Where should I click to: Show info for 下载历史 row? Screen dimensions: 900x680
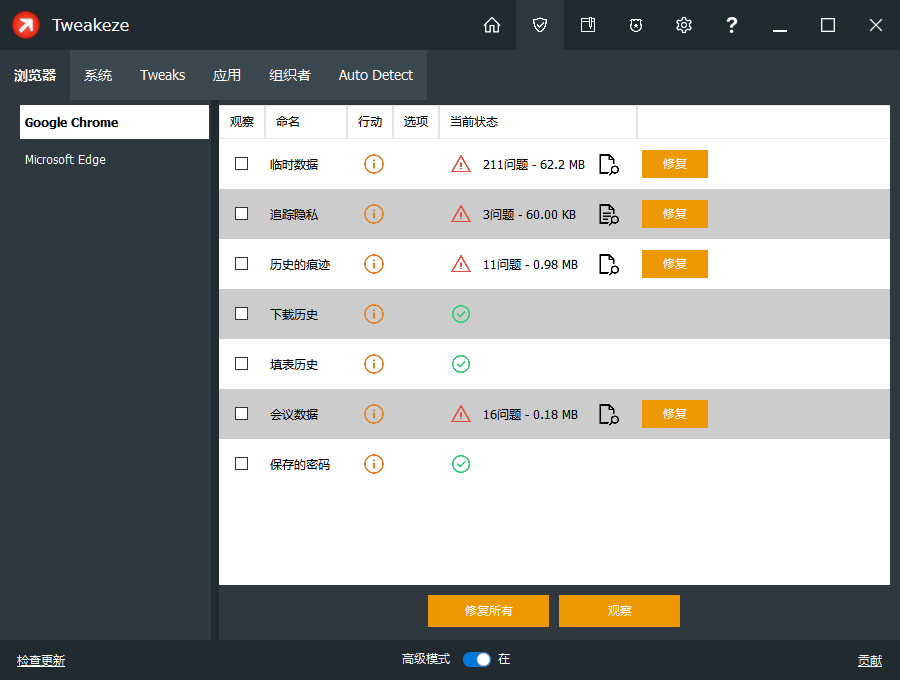coord(374,314)
